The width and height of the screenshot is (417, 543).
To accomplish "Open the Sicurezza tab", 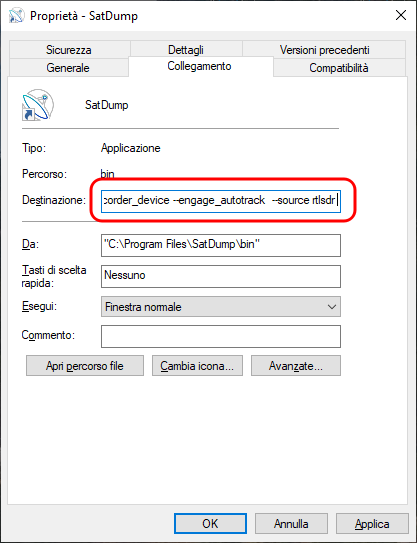I will (x=69, y=50).
